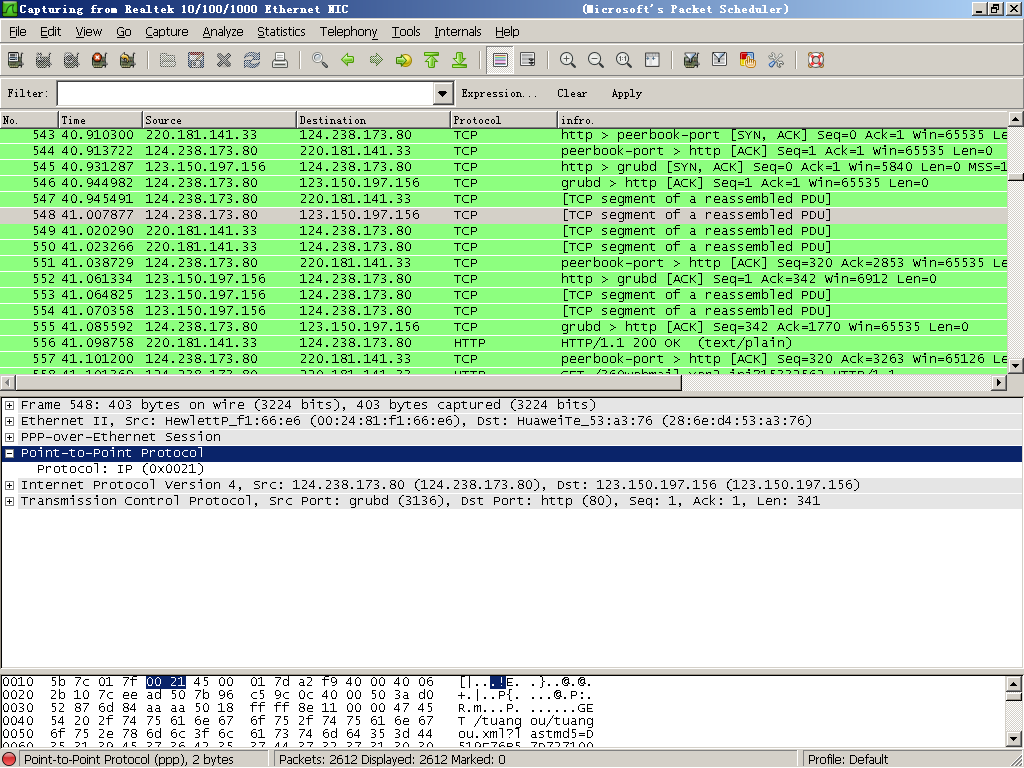Click the Apply filter button
Viewport: 1024px width, 768px height.
[x=626, y=93]
